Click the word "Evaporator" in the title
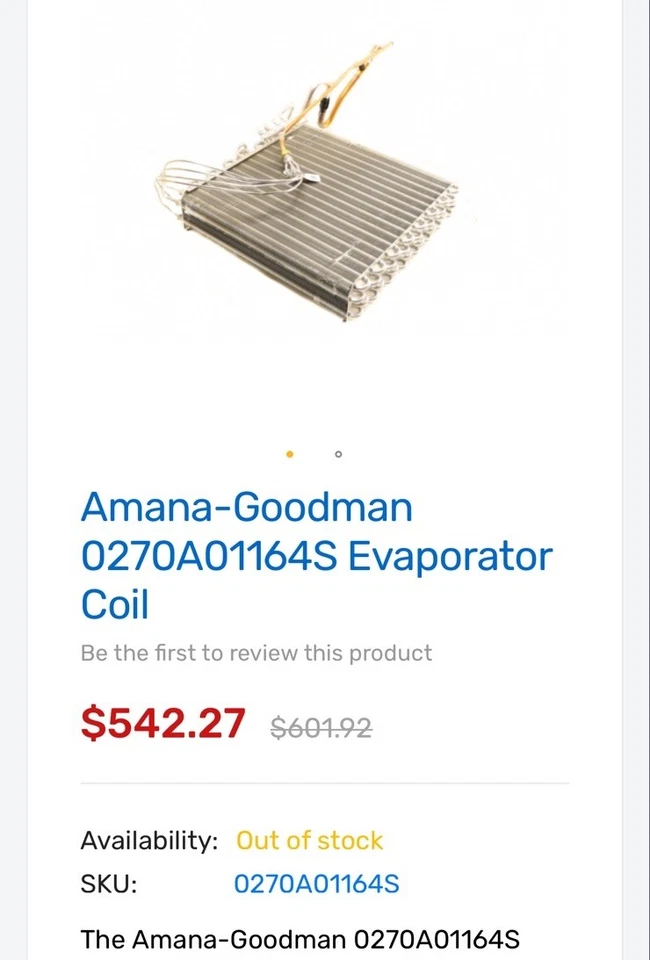 [450, 556]
